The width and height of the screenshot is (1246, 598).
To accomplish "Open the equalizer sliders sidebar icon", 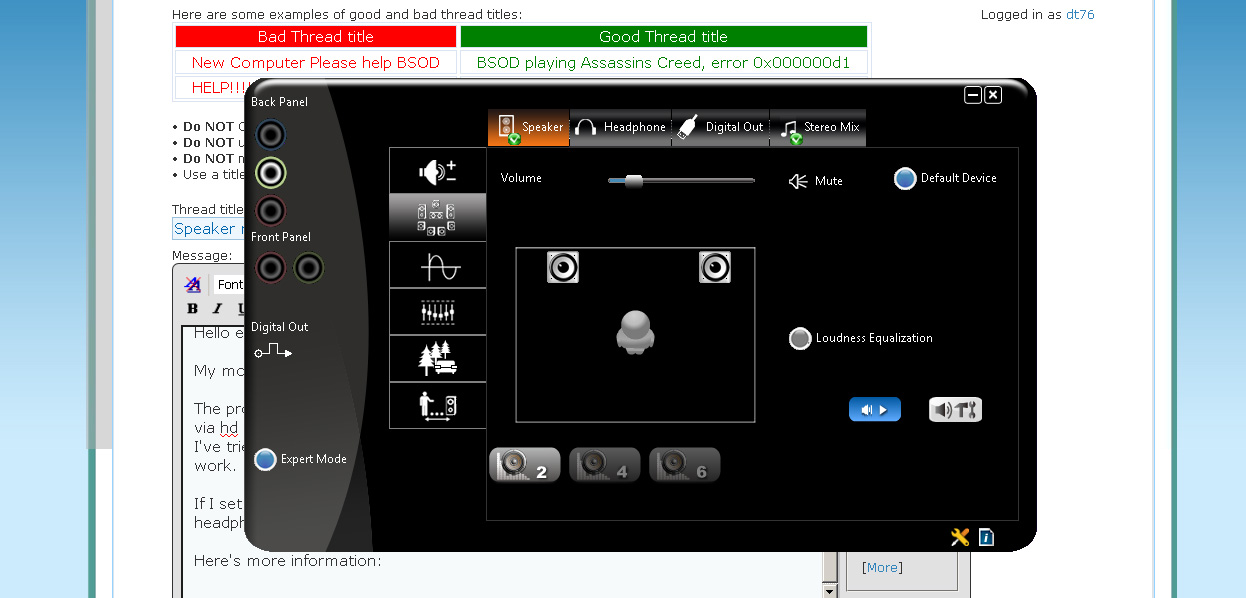I will pos(437,313).
